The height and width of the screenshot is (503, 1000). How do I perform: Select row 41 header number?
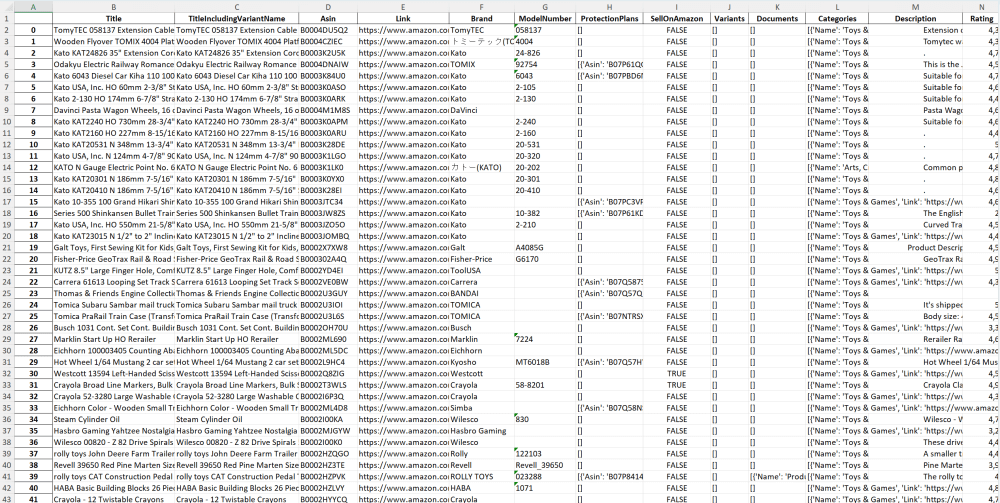tap(6, 477)
